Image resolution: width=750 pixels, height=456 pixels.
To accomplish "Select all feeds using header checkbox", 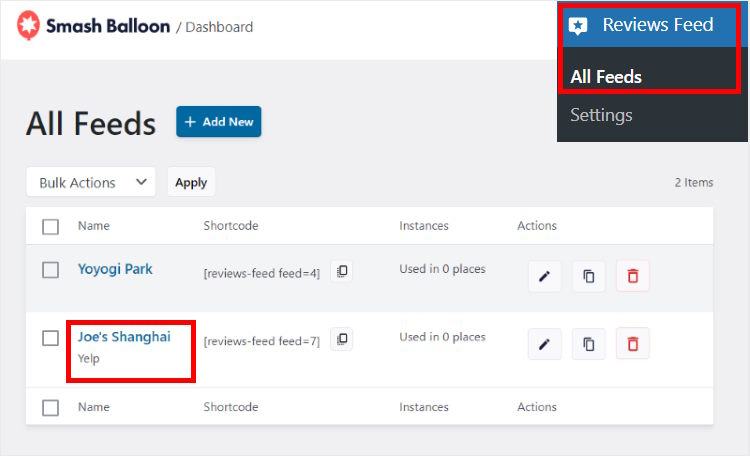I will tap(51, 226).
